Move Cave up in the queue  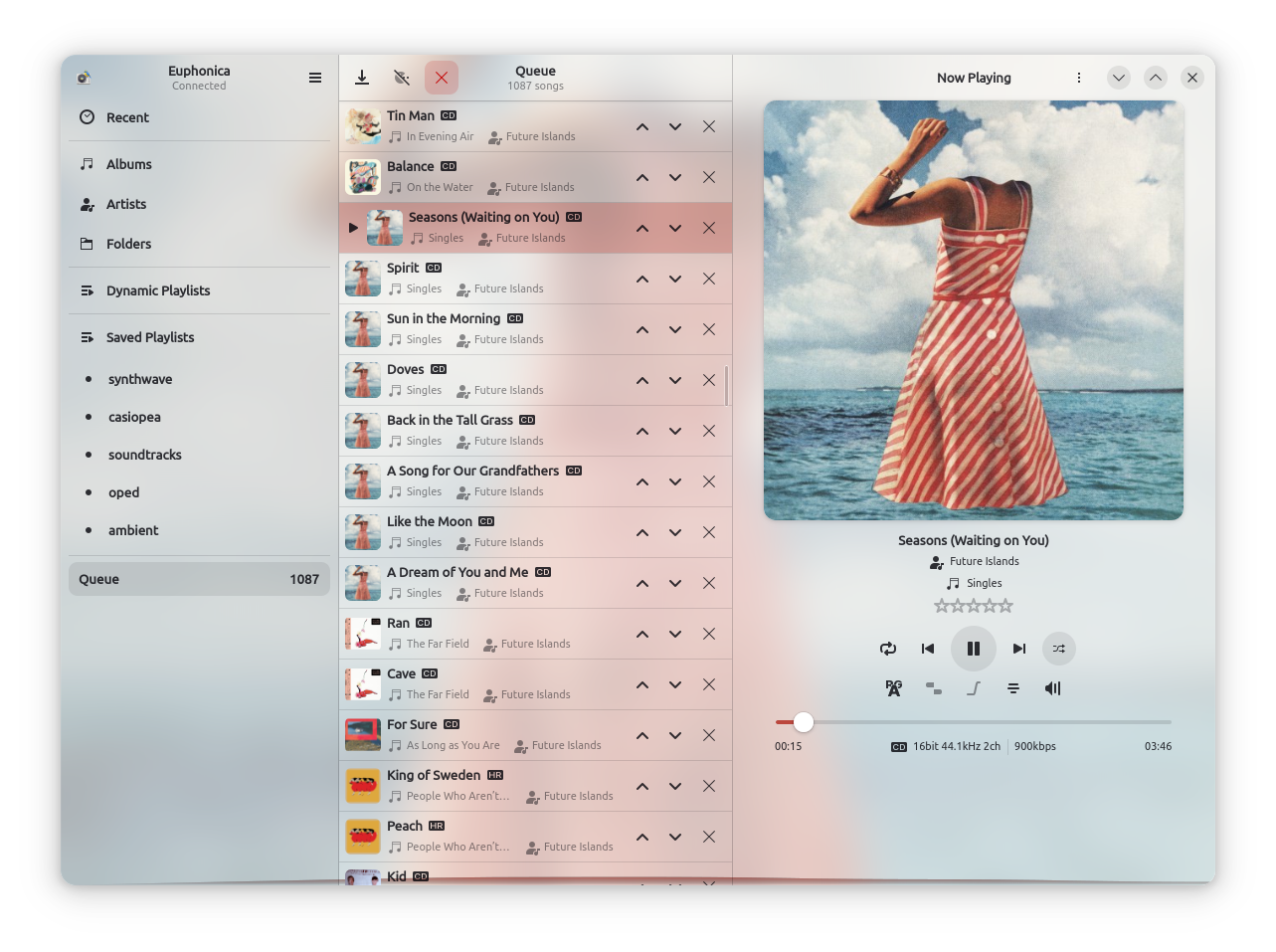[642, 684]
